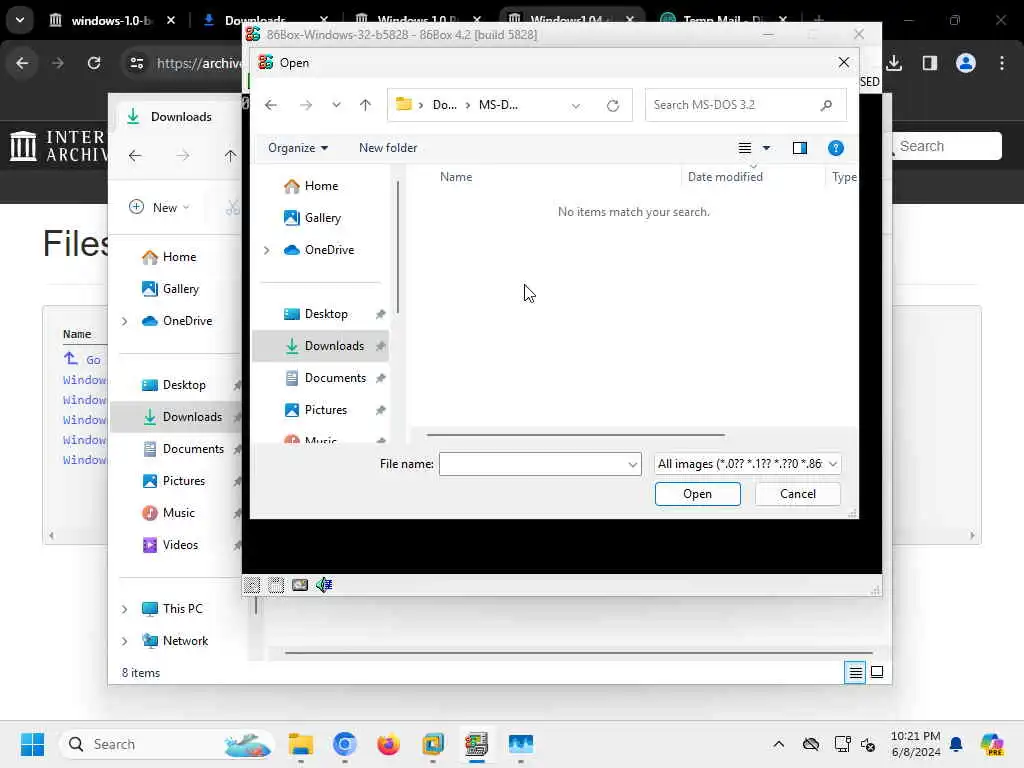Image resolution: width=1024 pixels, height=768 pixels.
Task: Expand This PC in Explorer window
Action: click(x=125, y=609)
